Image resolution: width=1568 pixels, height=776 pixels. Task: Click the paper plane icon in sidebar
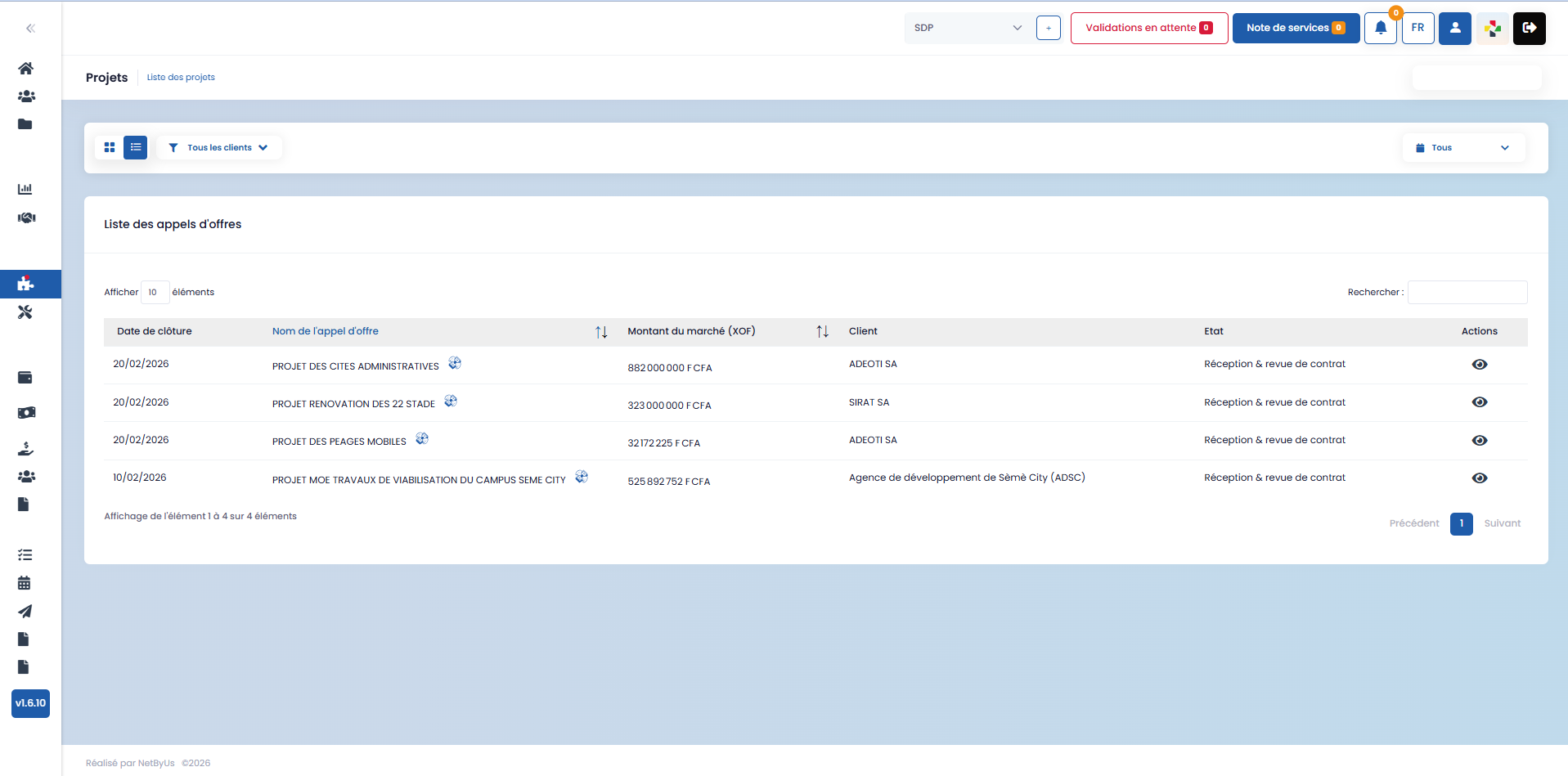[x=25, y=612]
